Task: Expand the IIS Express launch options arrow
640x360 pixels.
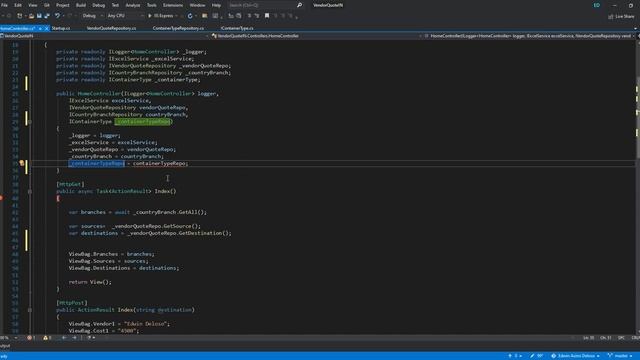Action: tap(176, 16)
